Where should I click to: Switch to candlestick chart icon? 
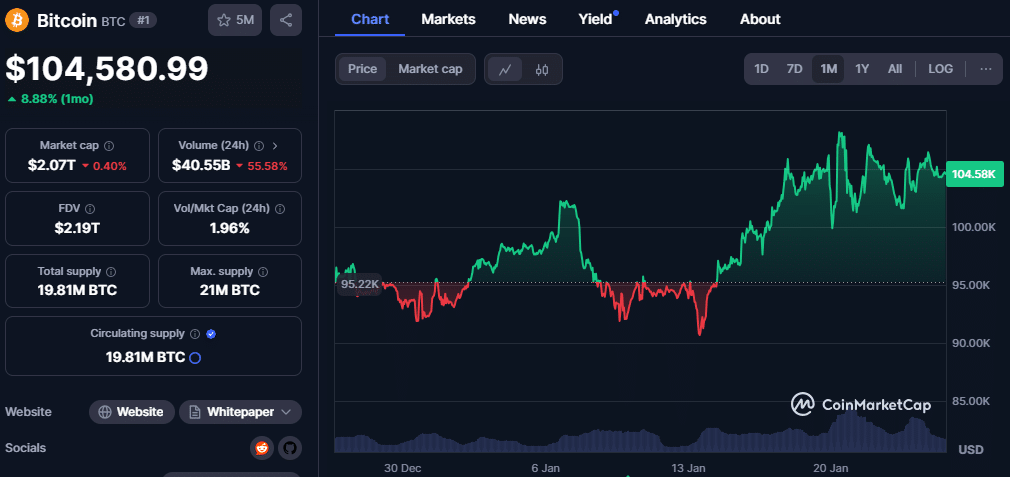542,70
